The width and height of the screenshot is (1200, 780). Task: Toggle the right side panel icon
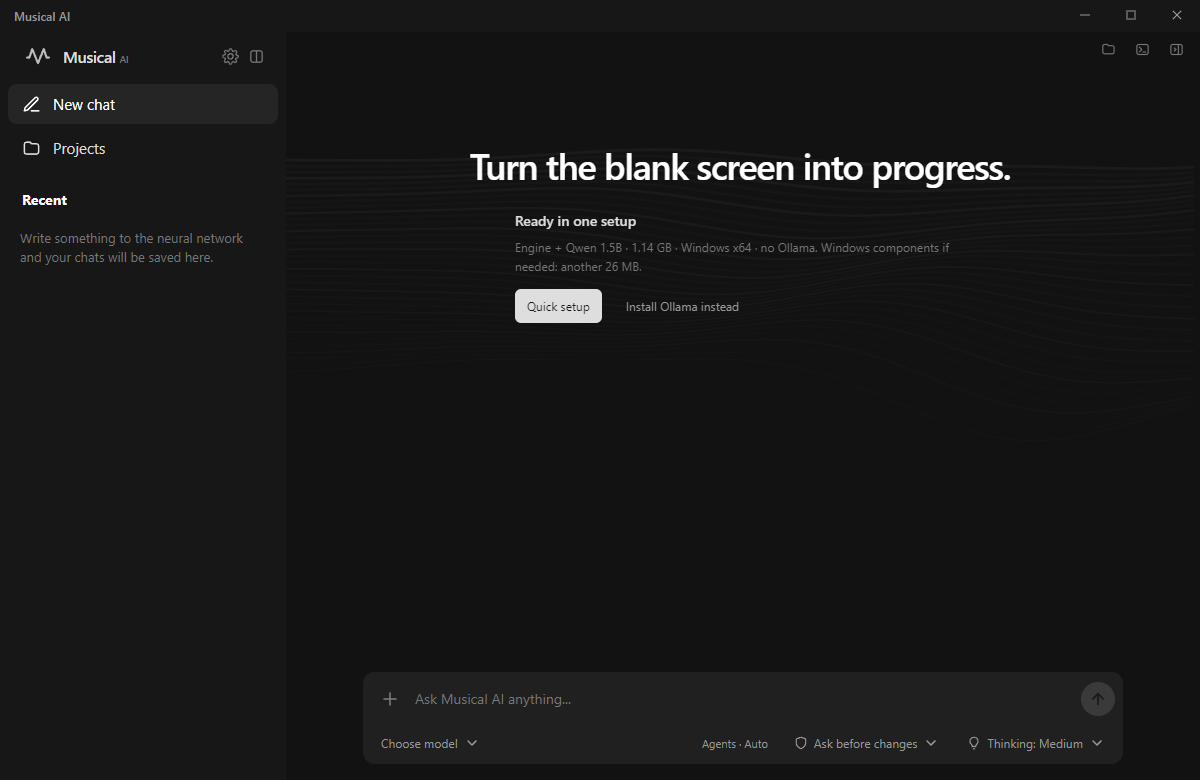(1176, 49)
